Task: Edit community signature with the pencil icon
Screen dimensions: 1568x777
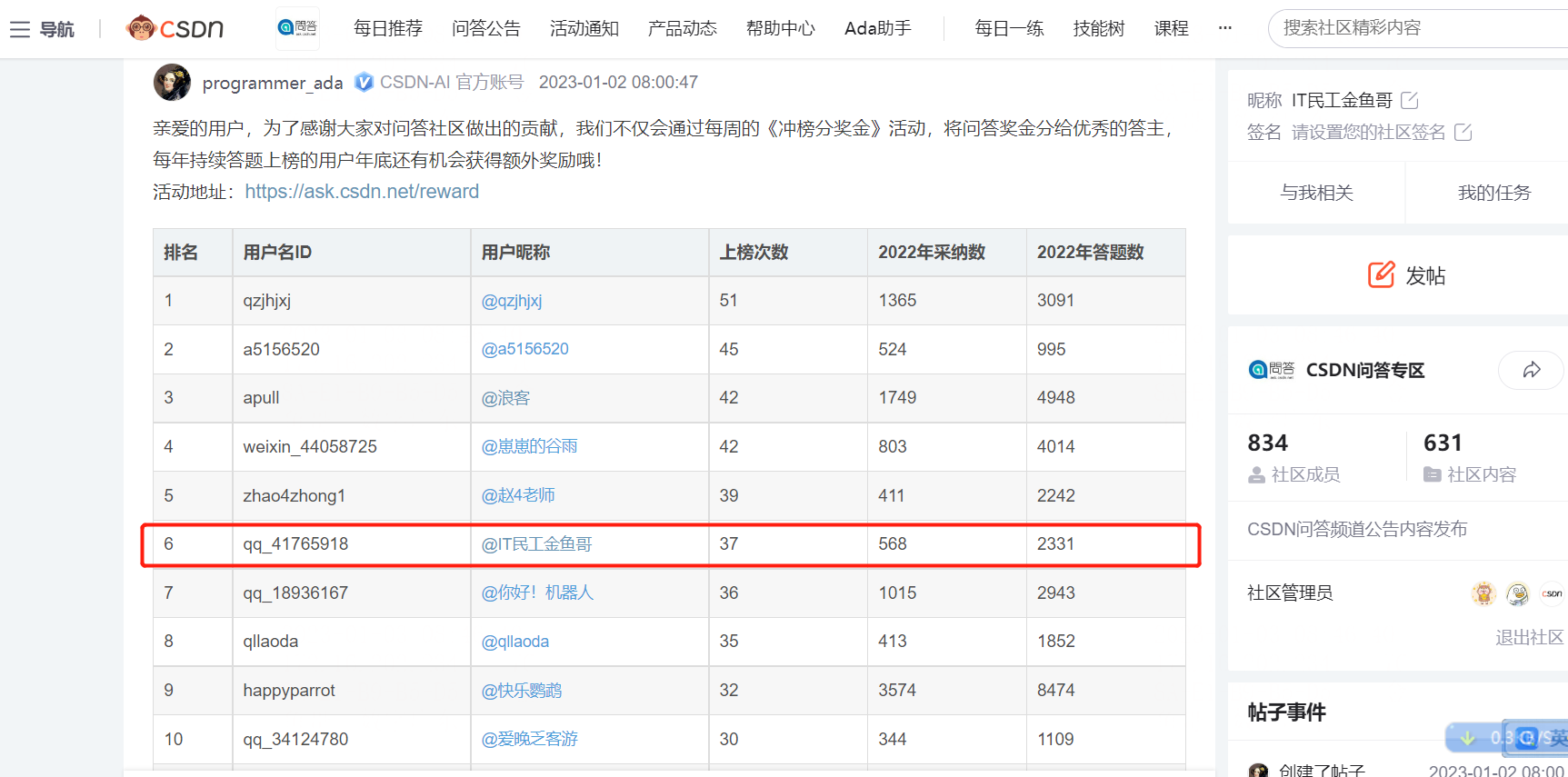Action: (x=1463, y=133)
